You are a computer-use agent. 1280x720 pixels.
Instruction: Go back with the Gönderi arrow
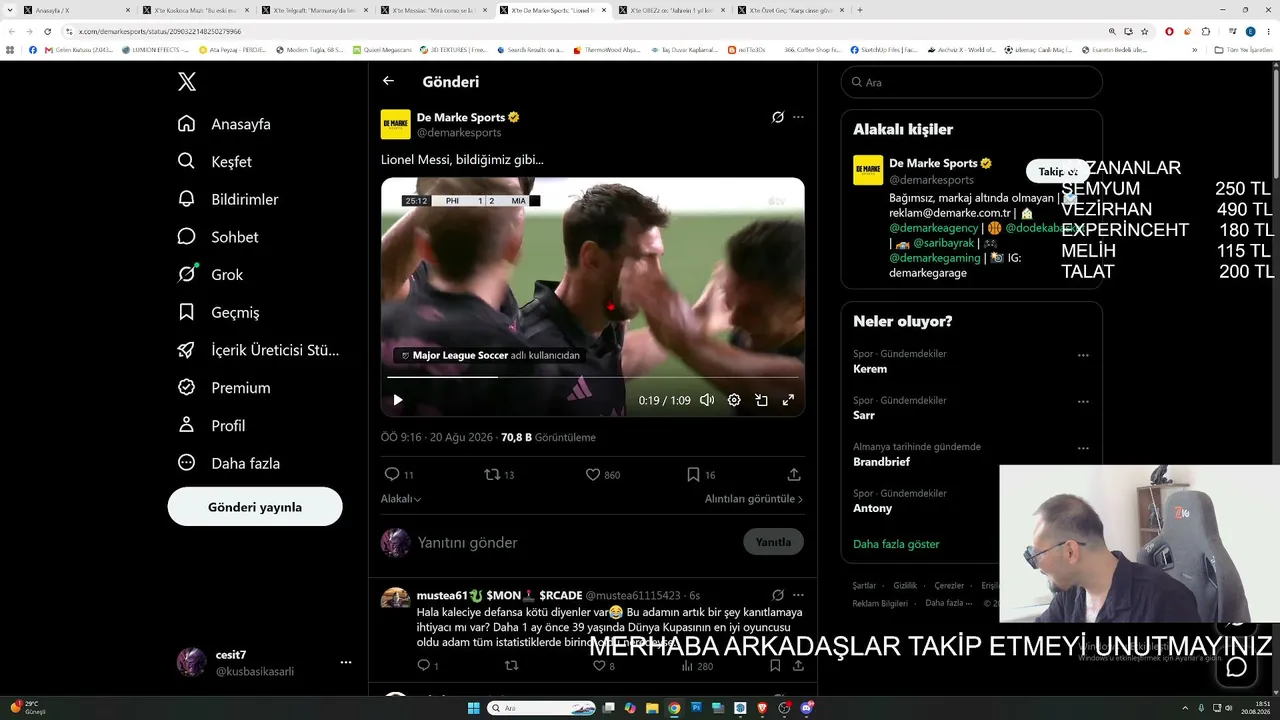388,81
